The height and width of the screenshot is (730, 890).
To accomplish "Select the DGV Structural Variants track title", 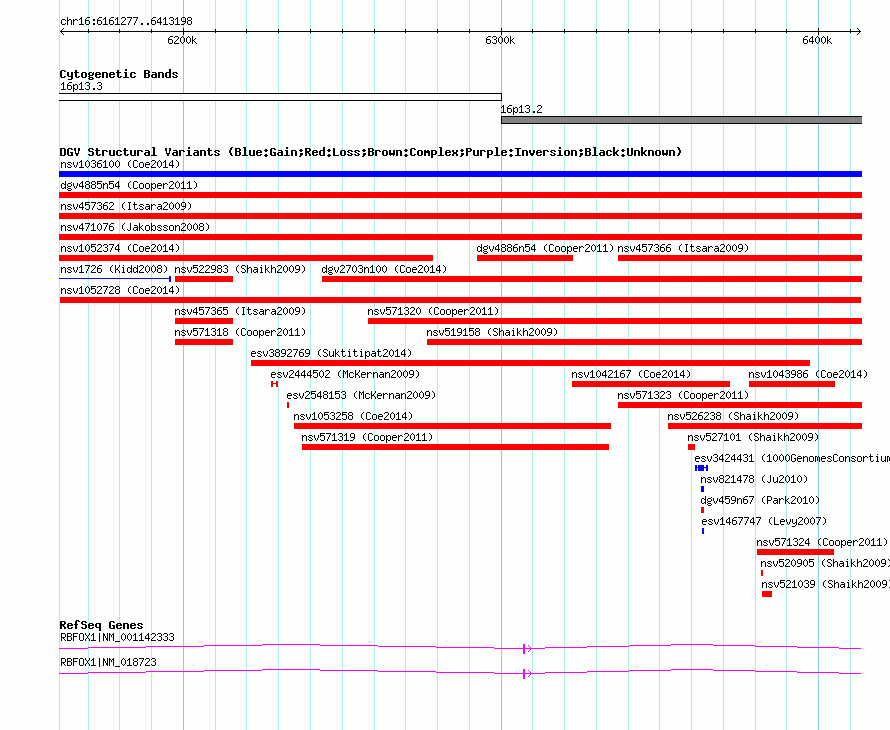I will (371, 152).
